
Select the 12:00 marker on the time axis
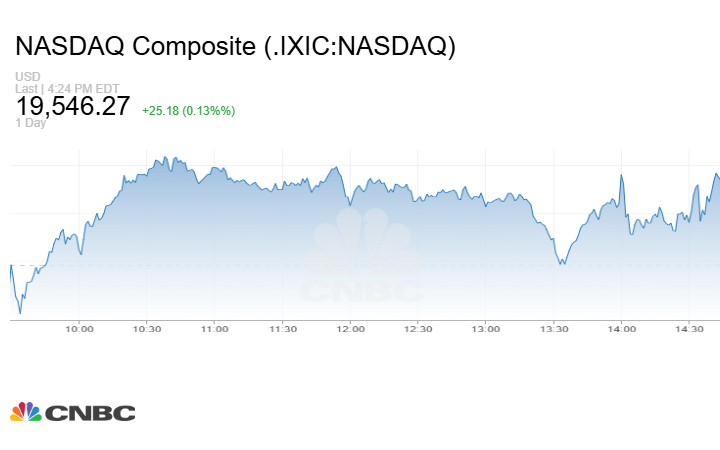pyautogui.click(x=350, y=328)
